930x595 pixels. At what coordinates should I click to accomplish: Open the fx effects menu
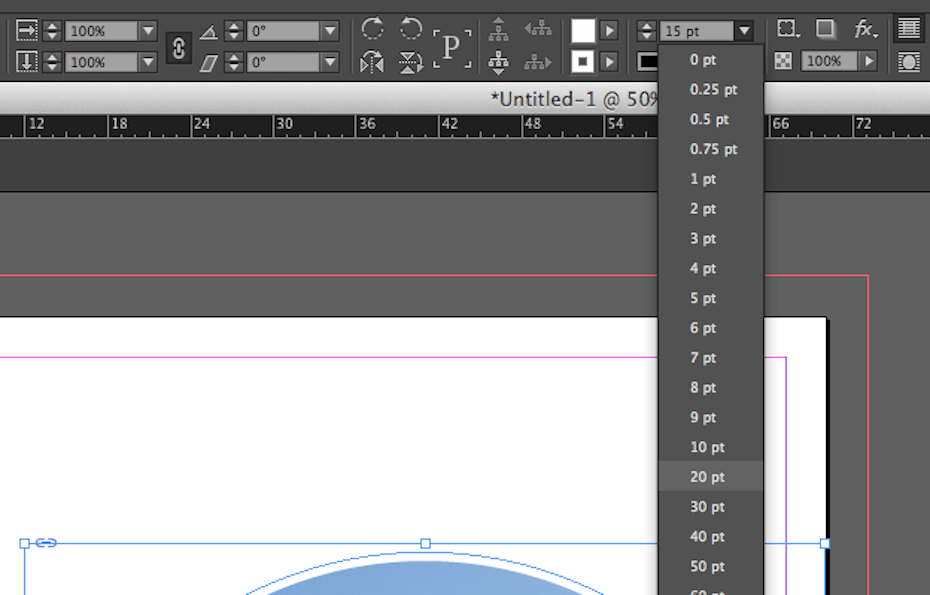click(866, 30)
